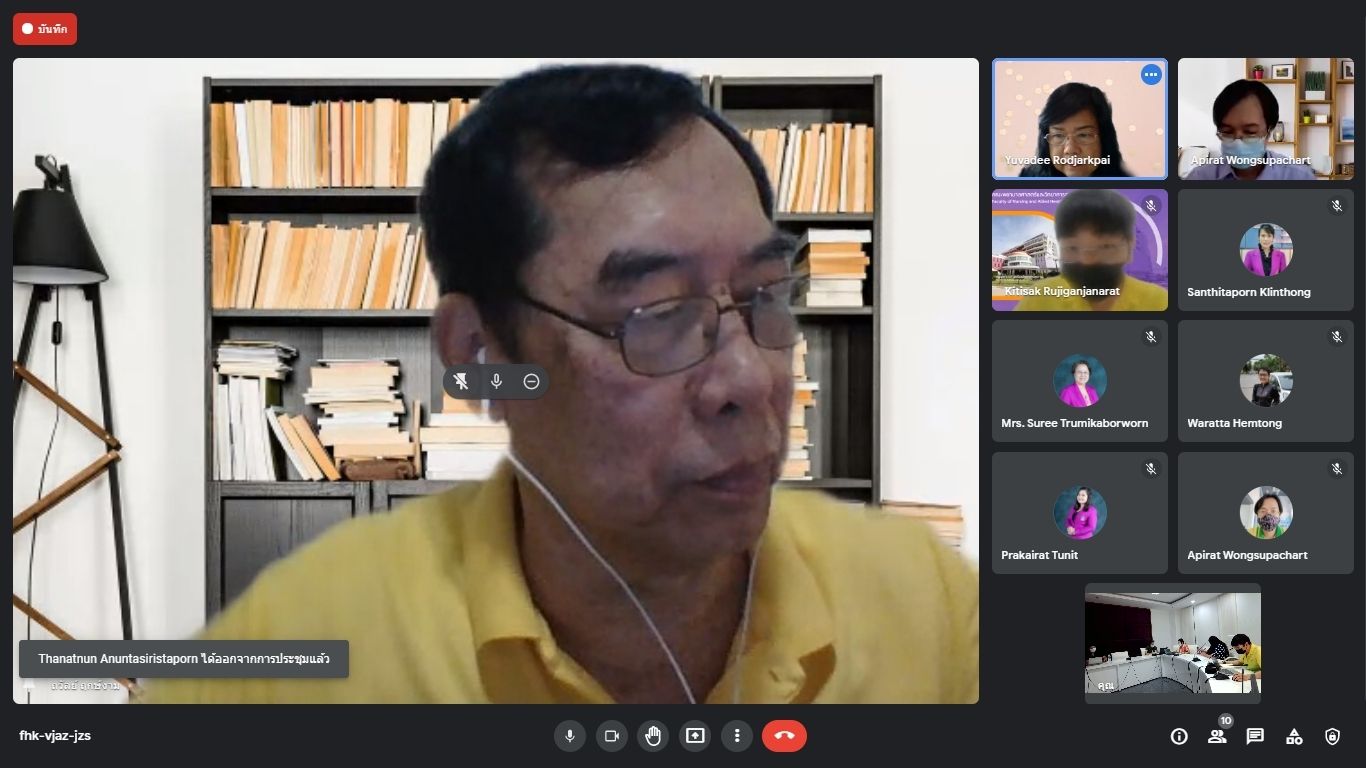Image resolution: width=1366 pixels, height=768 pixels.
Task: Mute the pinned speaker's microphone
Action: 496,381
